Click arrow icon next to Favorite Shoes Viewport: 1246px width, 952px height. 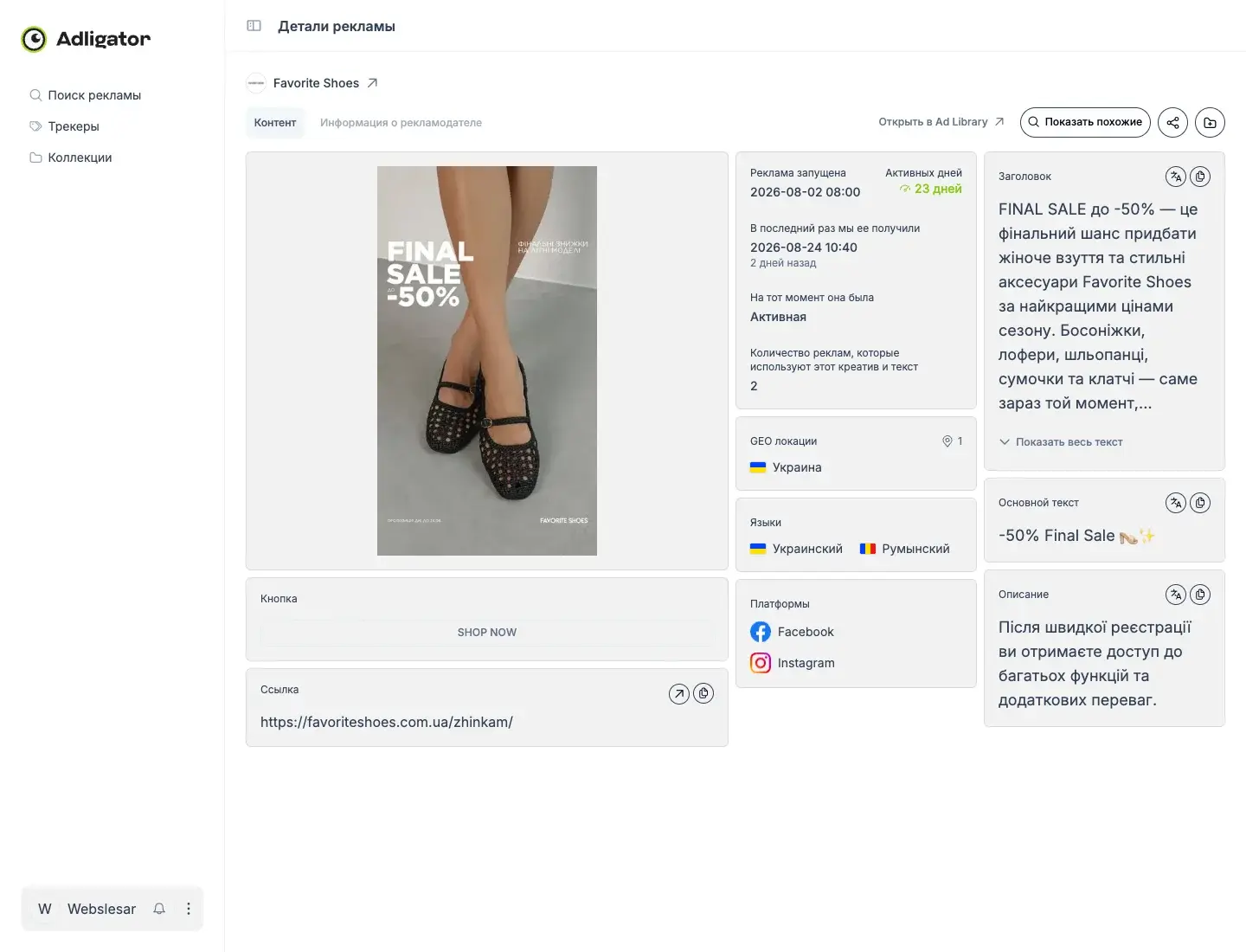tap(372, 83)
